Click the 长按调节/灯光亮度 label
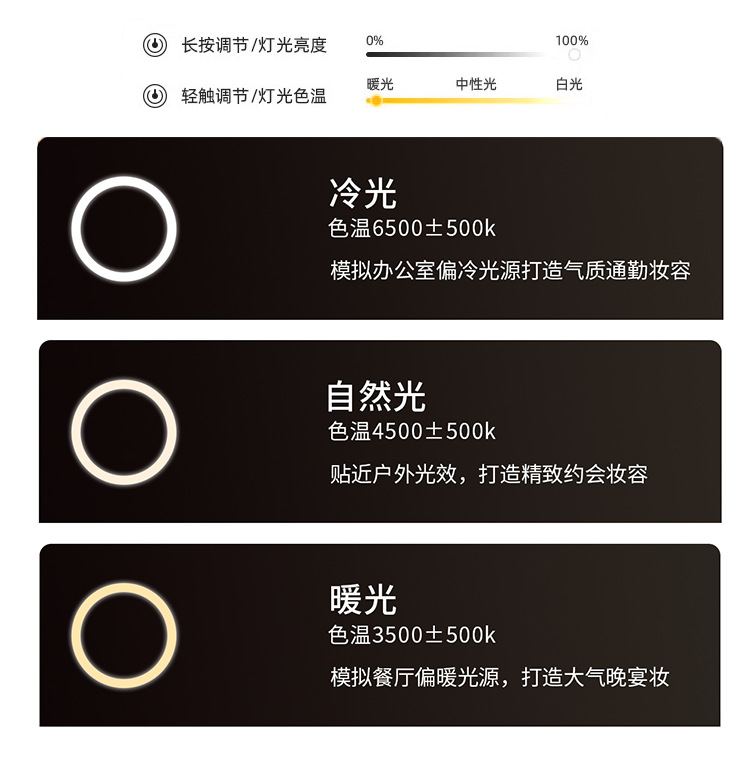The height and width of the screenshot is (760, 750). click(x=254, y=45)
